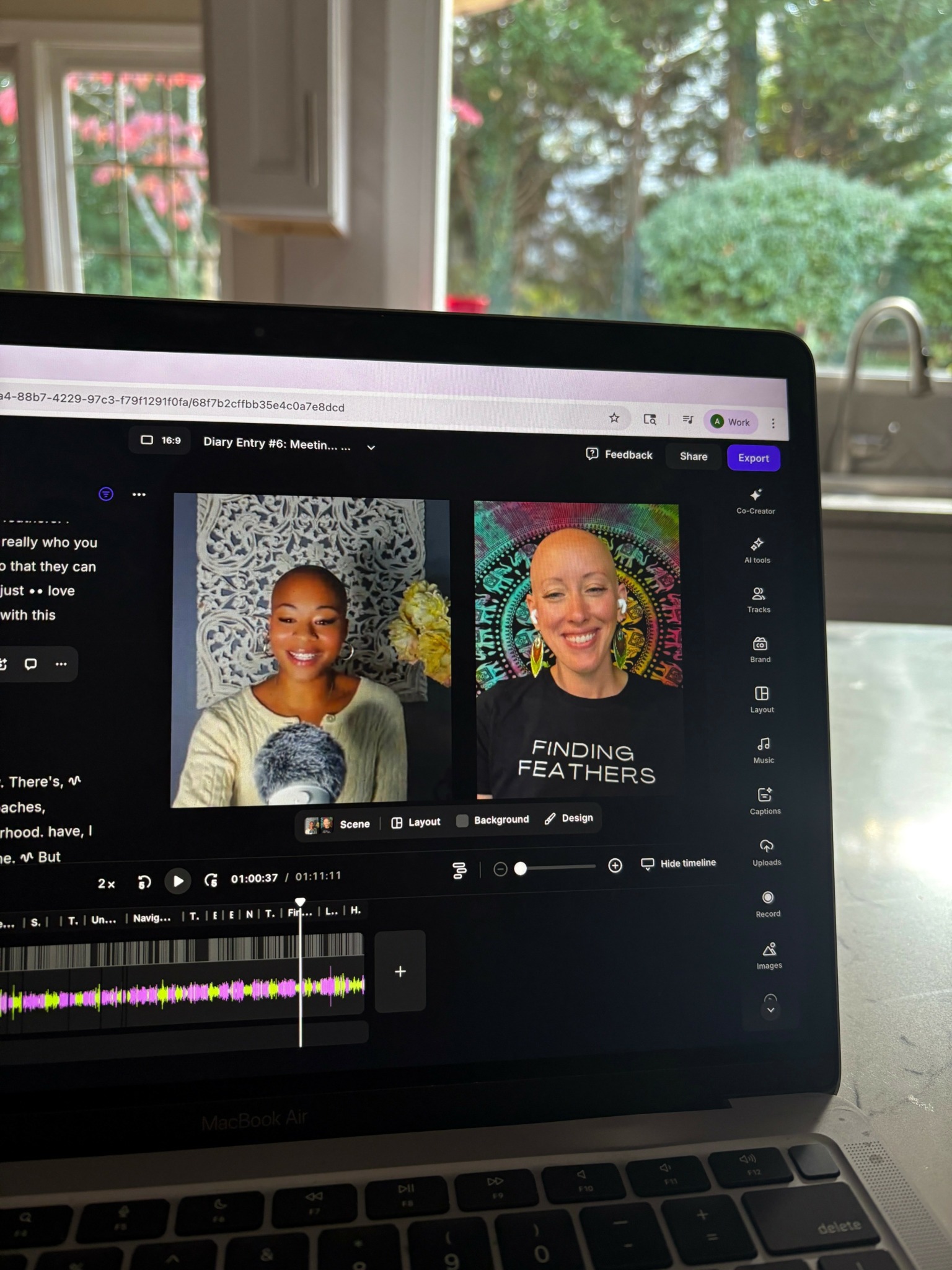Add a new scene with plus button

click(x=400, y=972)
